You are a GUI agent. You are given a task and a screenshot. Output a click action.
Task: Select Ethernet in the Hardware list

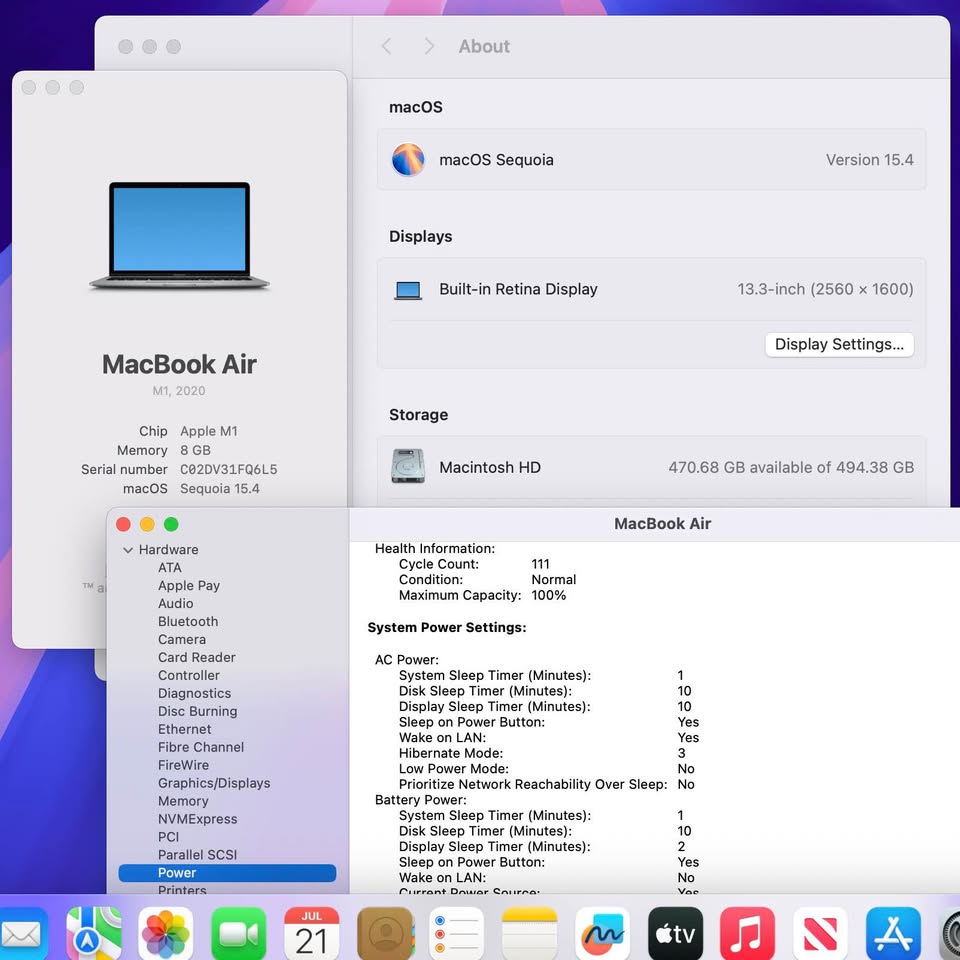pos(184,729)
